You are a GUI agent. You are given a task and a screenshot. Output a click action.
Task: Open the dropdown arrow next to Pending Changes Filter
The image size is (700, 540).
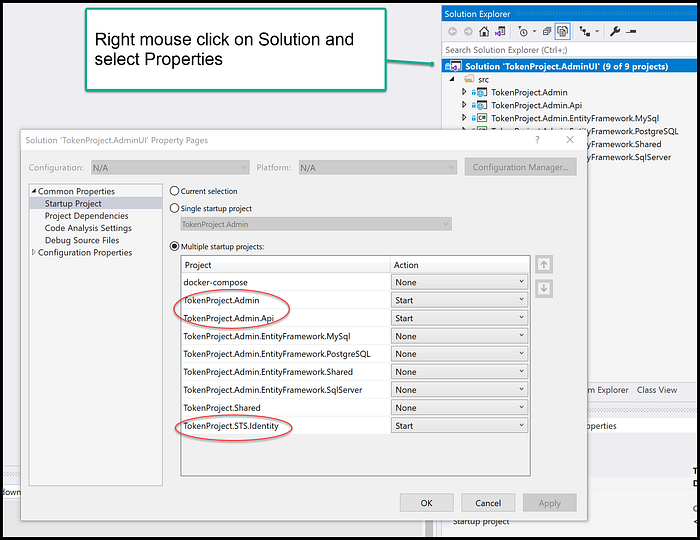(x=534, y=32)
